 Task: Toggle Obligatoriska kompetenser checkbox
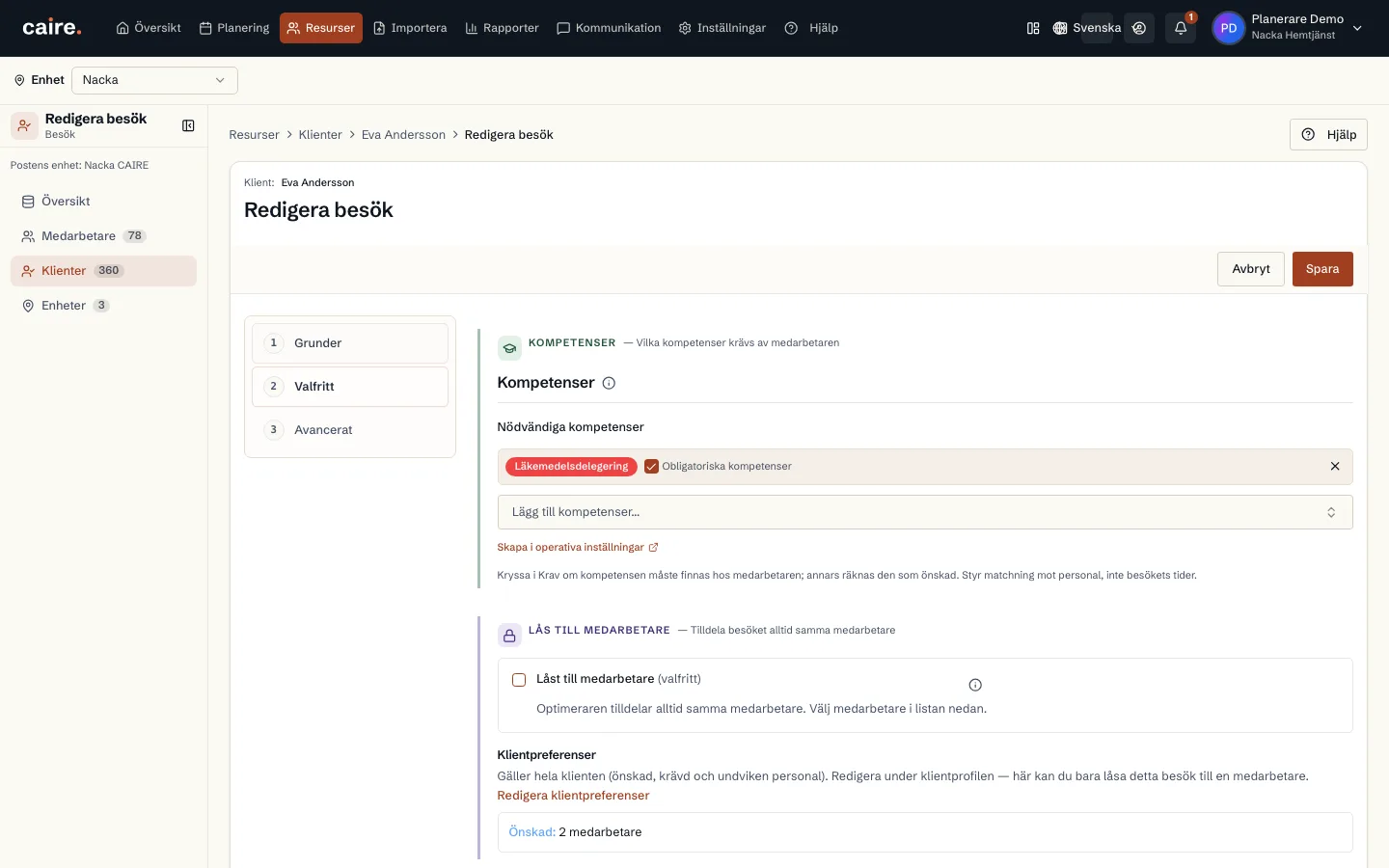[652, 467]
